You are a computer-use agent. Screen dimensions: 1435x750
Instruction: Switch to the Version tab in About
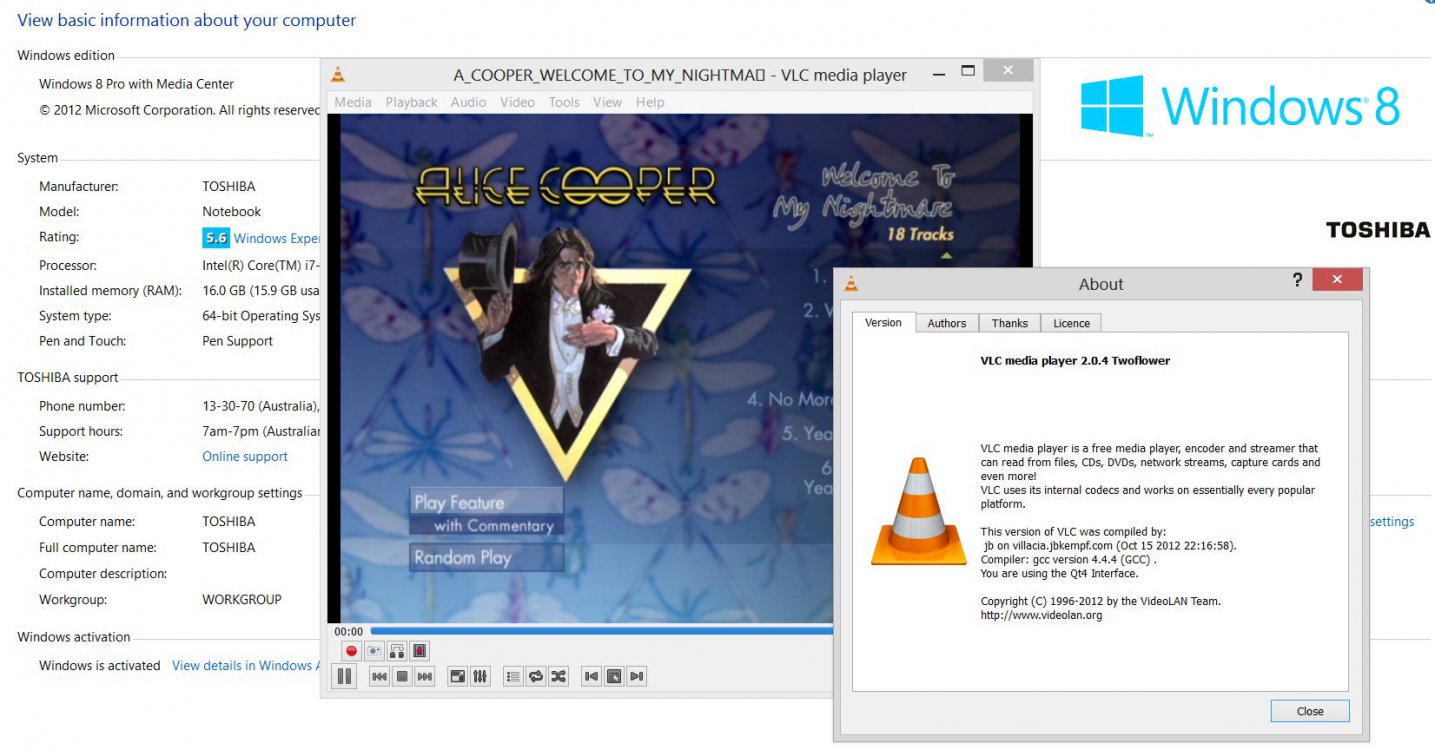(883, 322)
